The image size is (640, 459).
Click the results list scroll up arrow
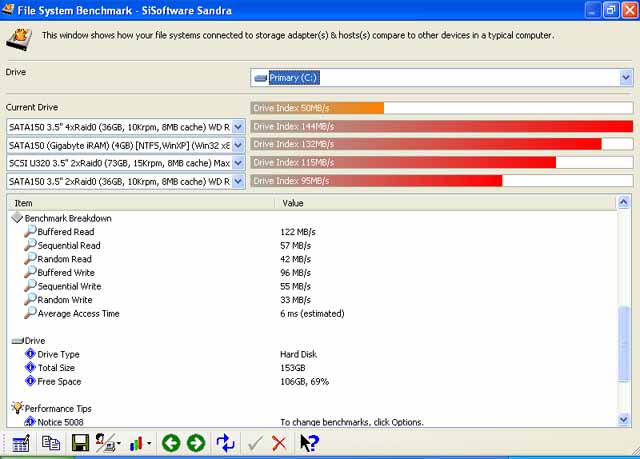click(624, 202)
